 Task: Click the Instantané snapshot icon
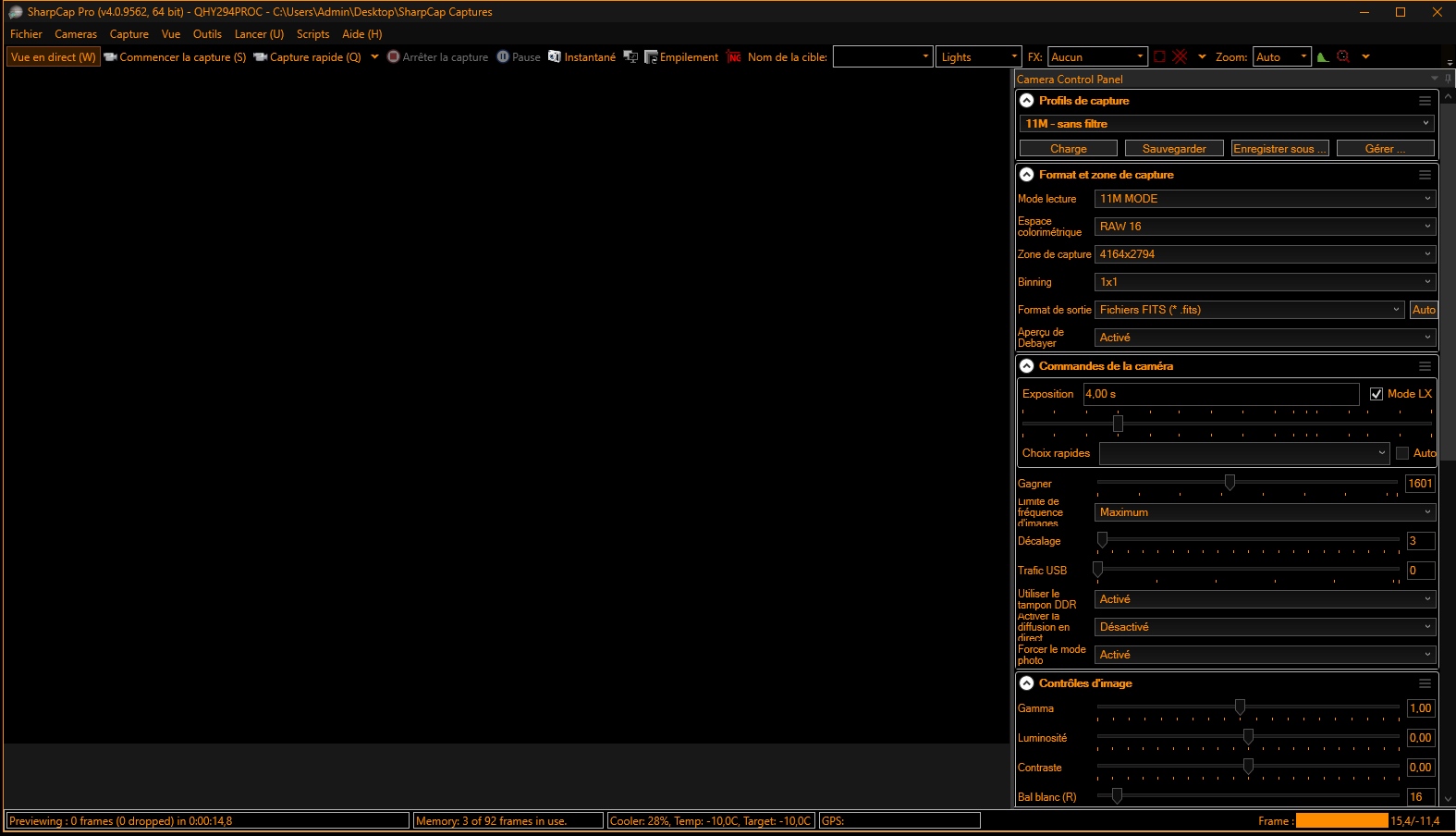[x=555, y=57]
